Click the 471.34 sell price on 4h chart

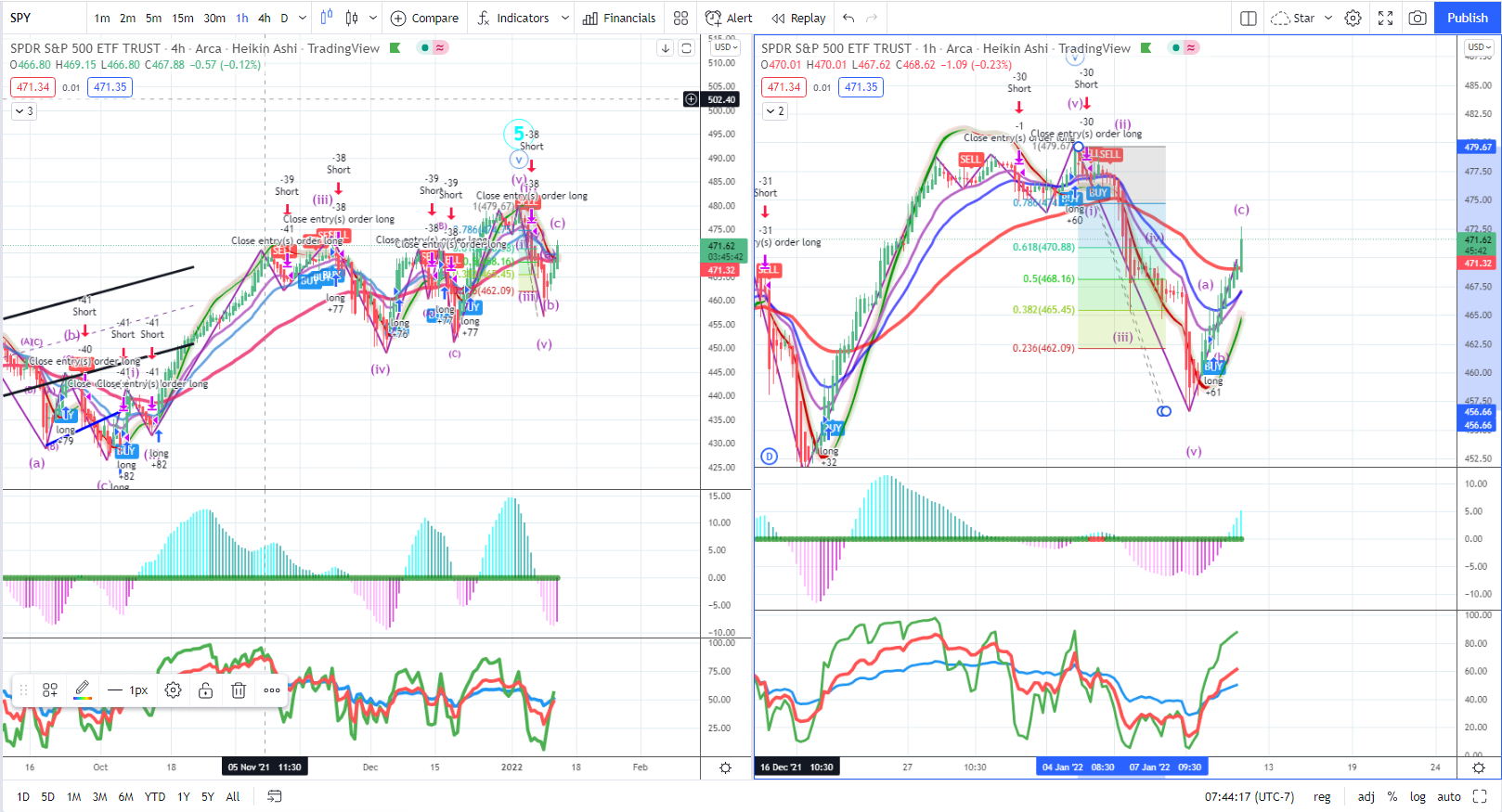[33, 87]
